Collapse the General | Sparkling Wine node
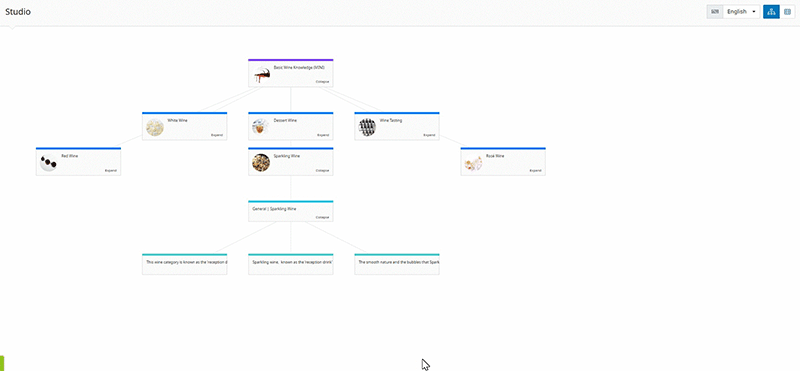This screenshot has width=800, height=371. click(x=322, y=217)
